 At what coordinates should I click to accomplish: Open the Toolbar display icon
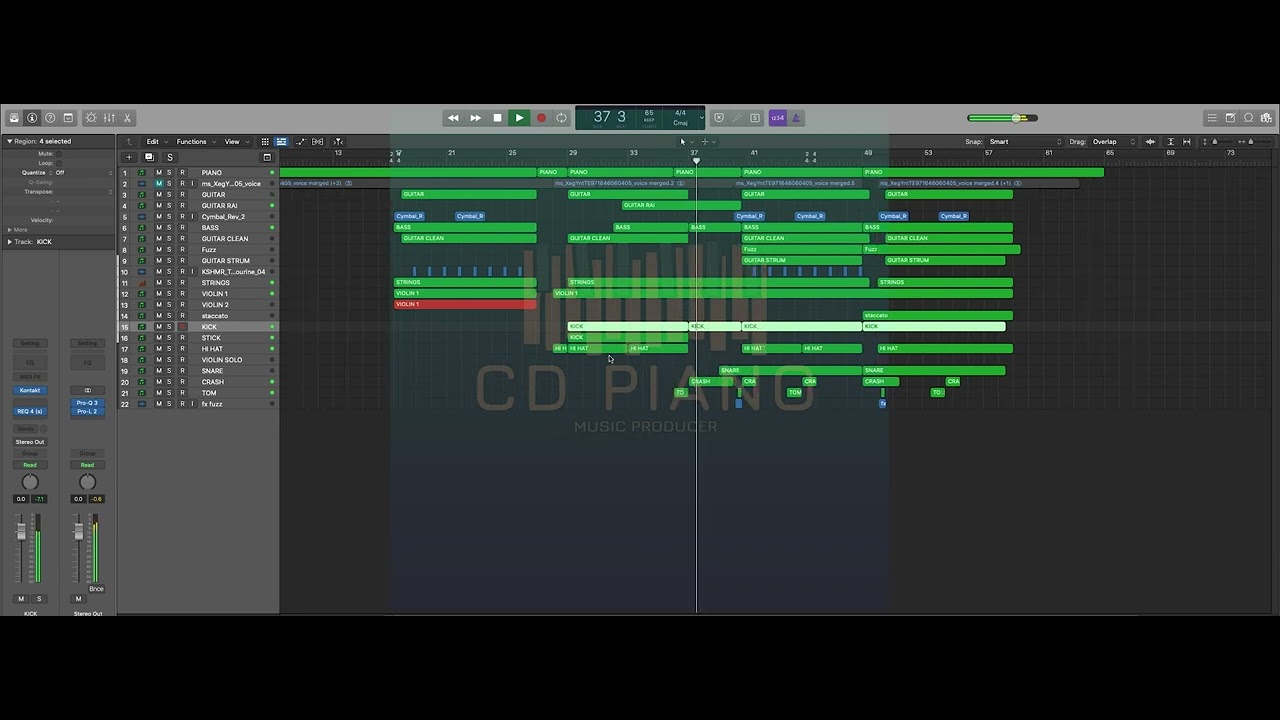[68, 118]
